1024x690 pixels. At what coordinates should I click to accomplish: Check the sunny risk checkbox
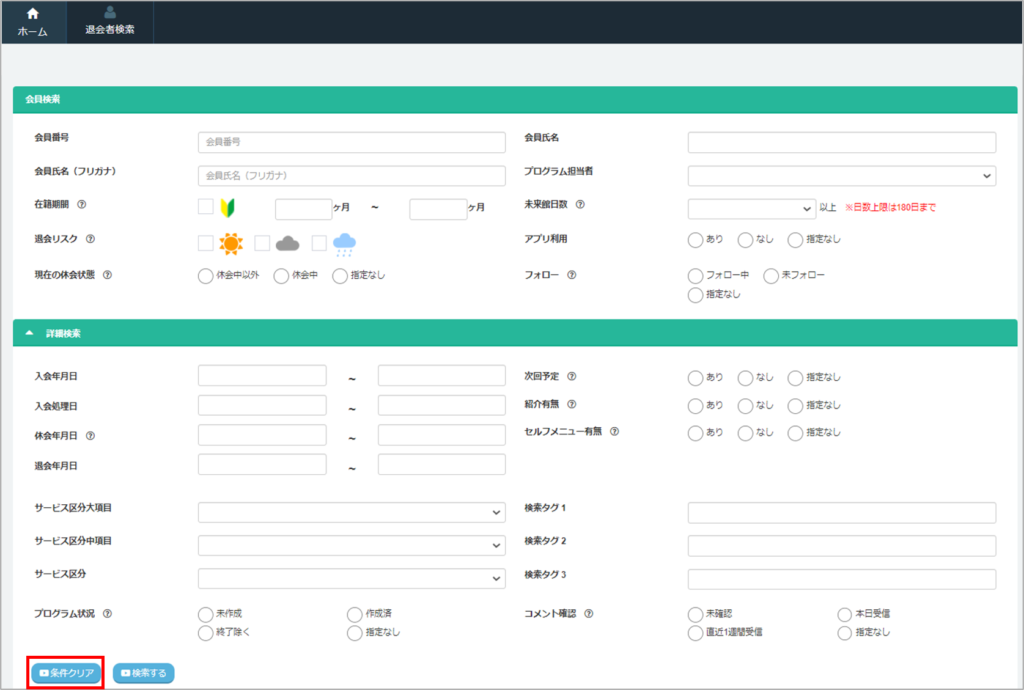click(205, 243)
